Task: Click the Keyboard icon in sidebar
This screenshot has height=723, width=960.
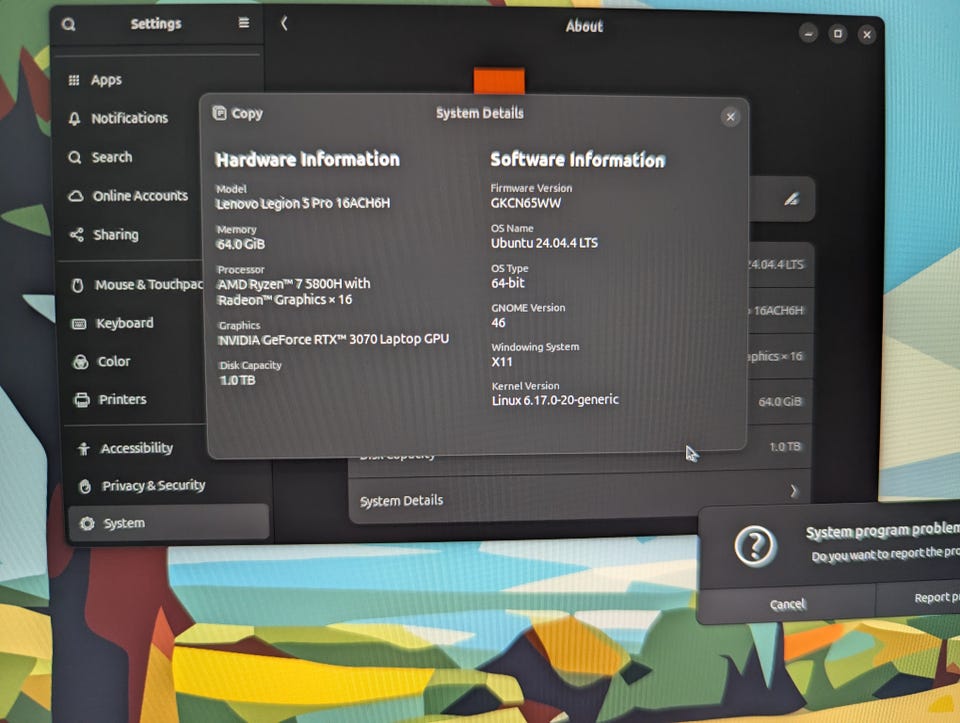Action: pyautogui.click(x=79, y=324)
